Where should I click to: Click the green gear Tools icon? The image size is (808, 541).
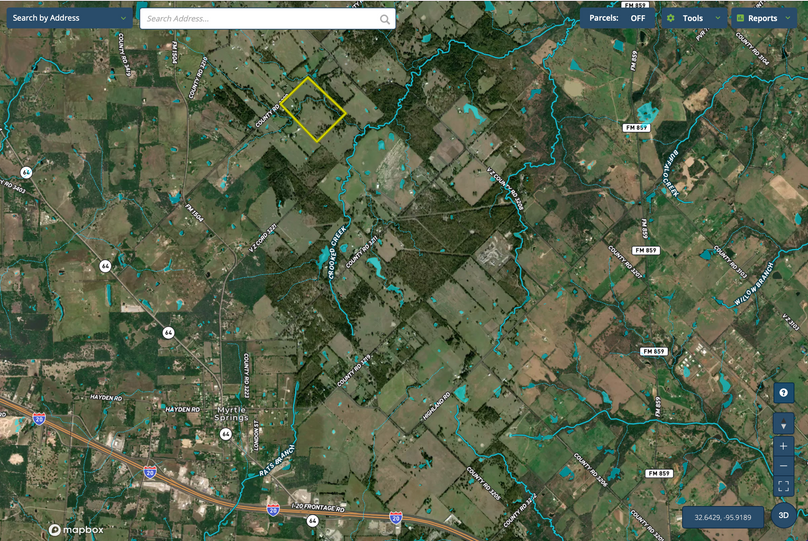tap(670, 18)
